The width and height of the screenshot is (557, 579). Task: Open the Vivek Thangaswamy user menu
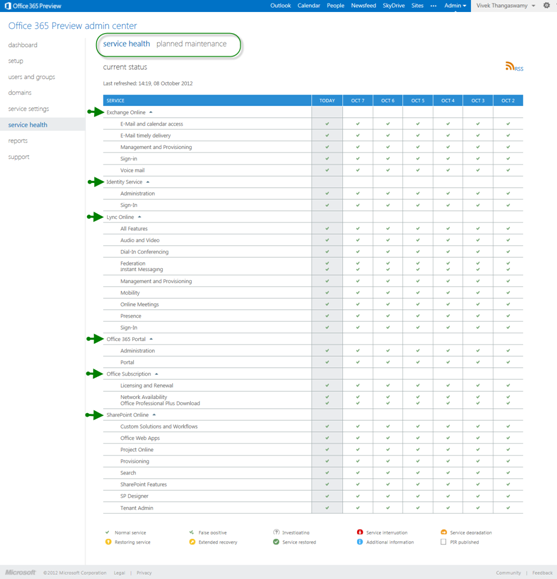(x=506, y=6)
